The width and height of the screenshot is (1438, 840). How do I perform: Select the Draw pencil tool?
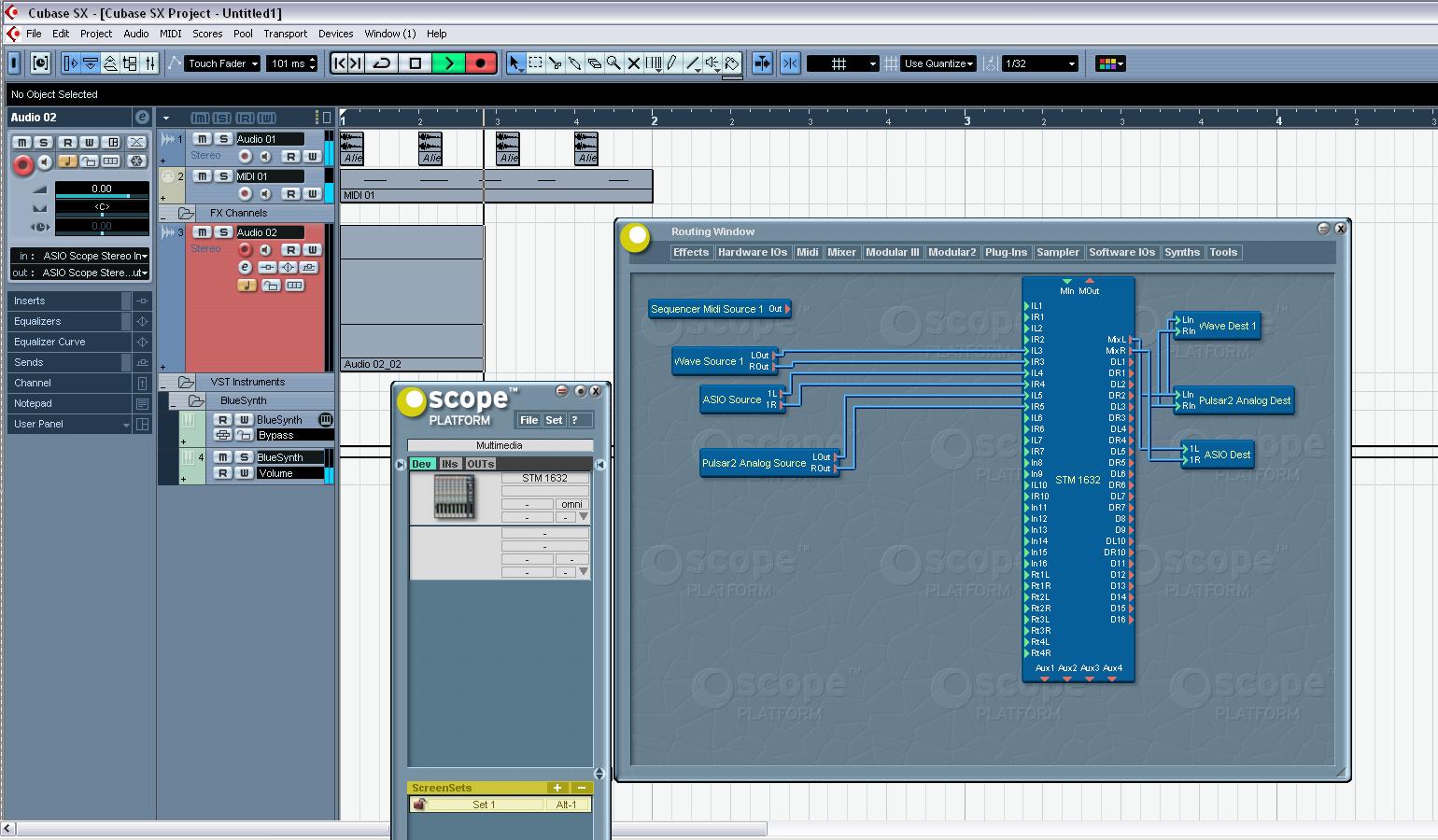[672, 63]
